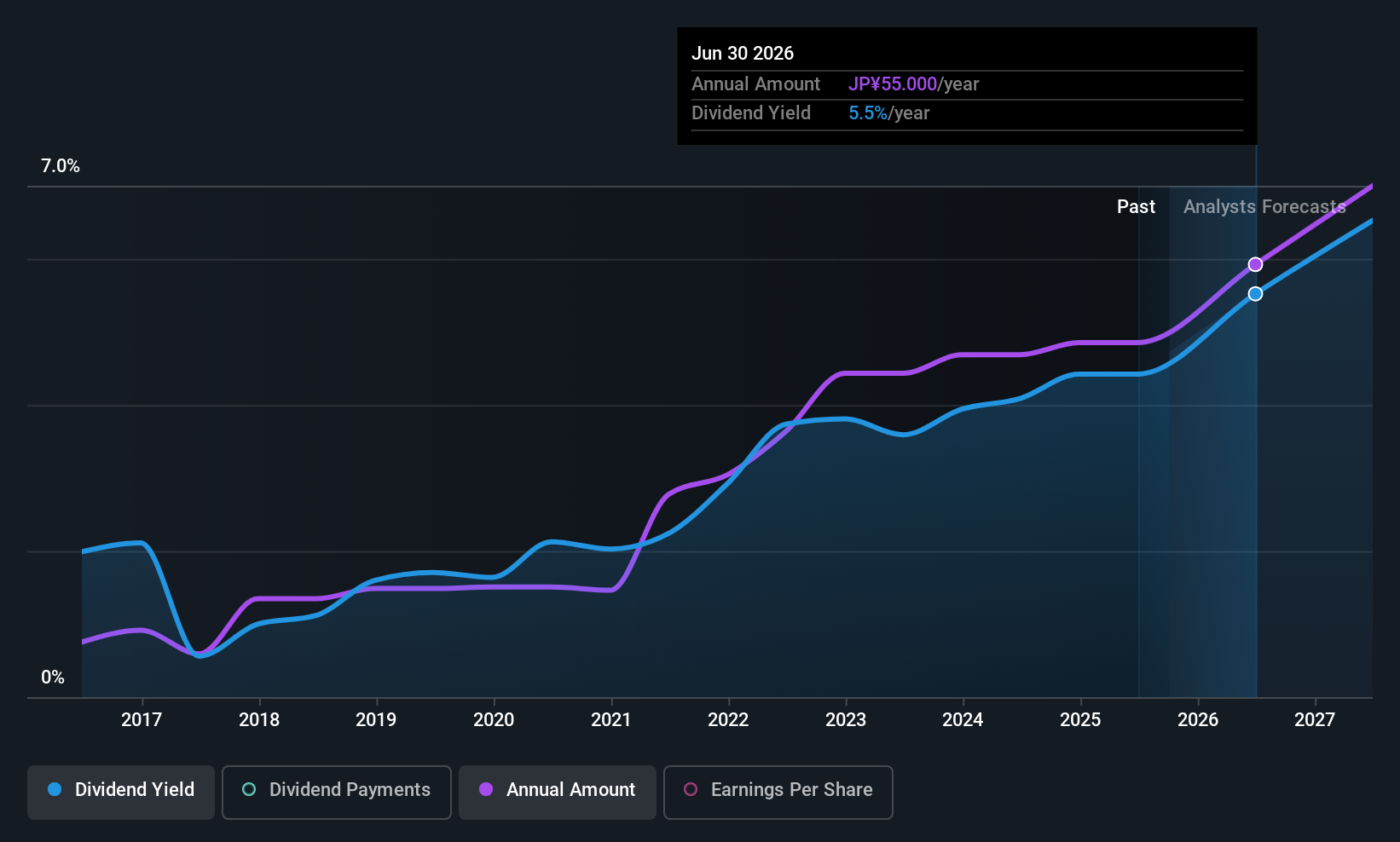Click the tooltip's Dividend Yield label
This screenshot has width=1400, height=842.
[751, 113]
